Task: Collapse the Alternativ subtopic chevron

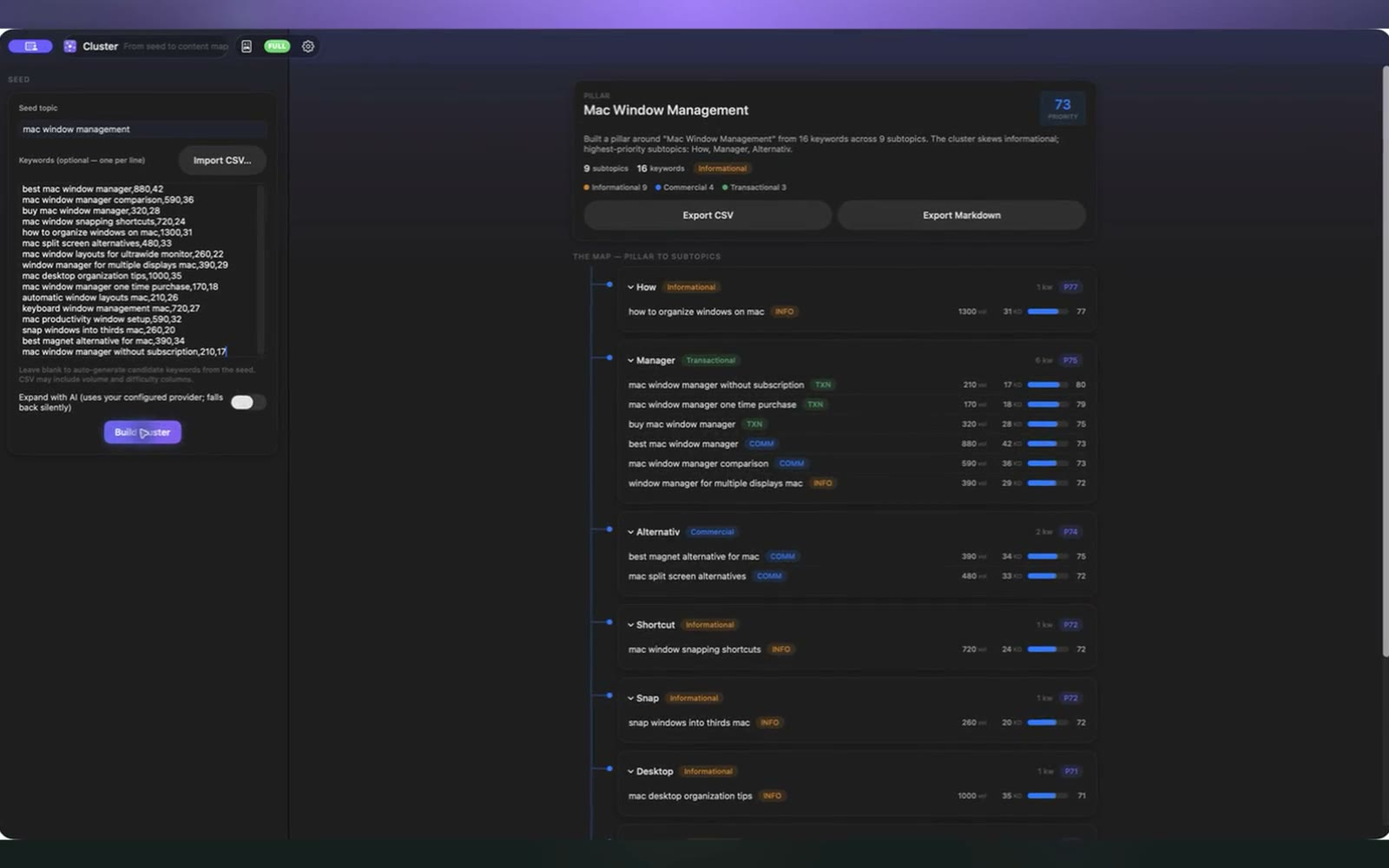Action: 630,532
